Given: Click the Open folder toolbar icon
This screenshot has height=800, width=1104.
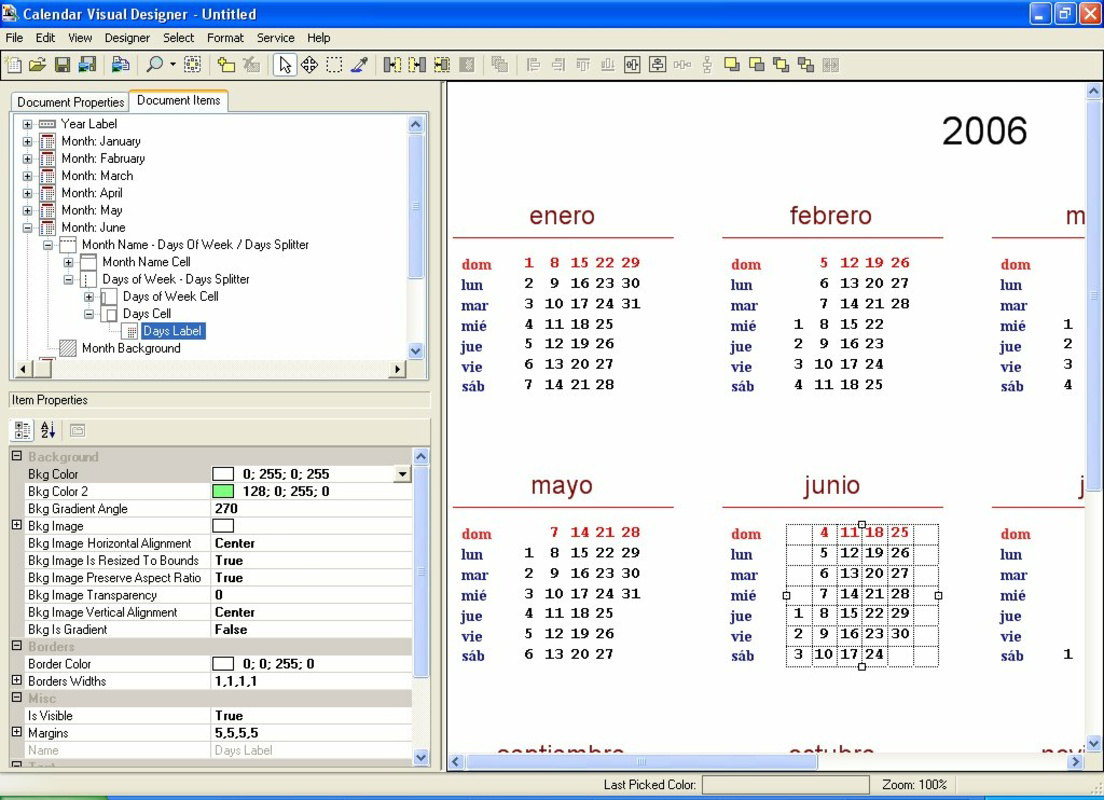Looking at the screenshot, I should [x=37, y=65].
